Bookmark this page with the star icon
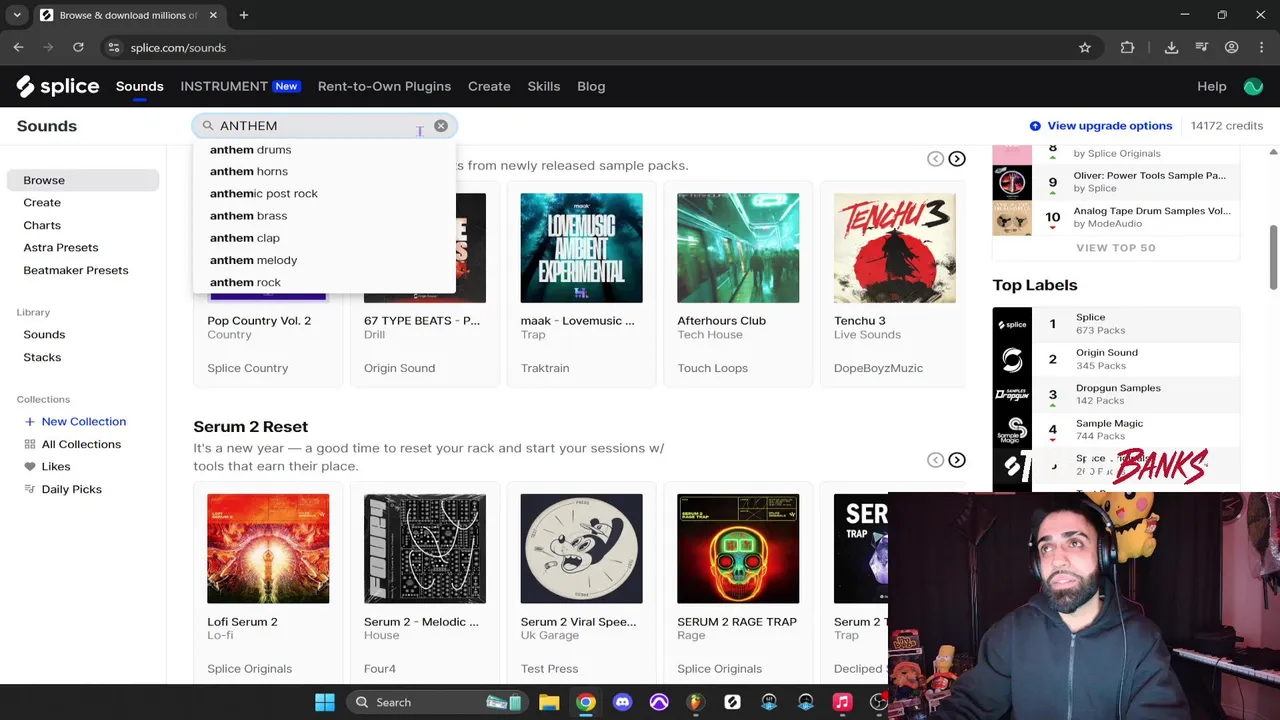The height and width of the screenshot is (720, 1280). click(1085, 47)
